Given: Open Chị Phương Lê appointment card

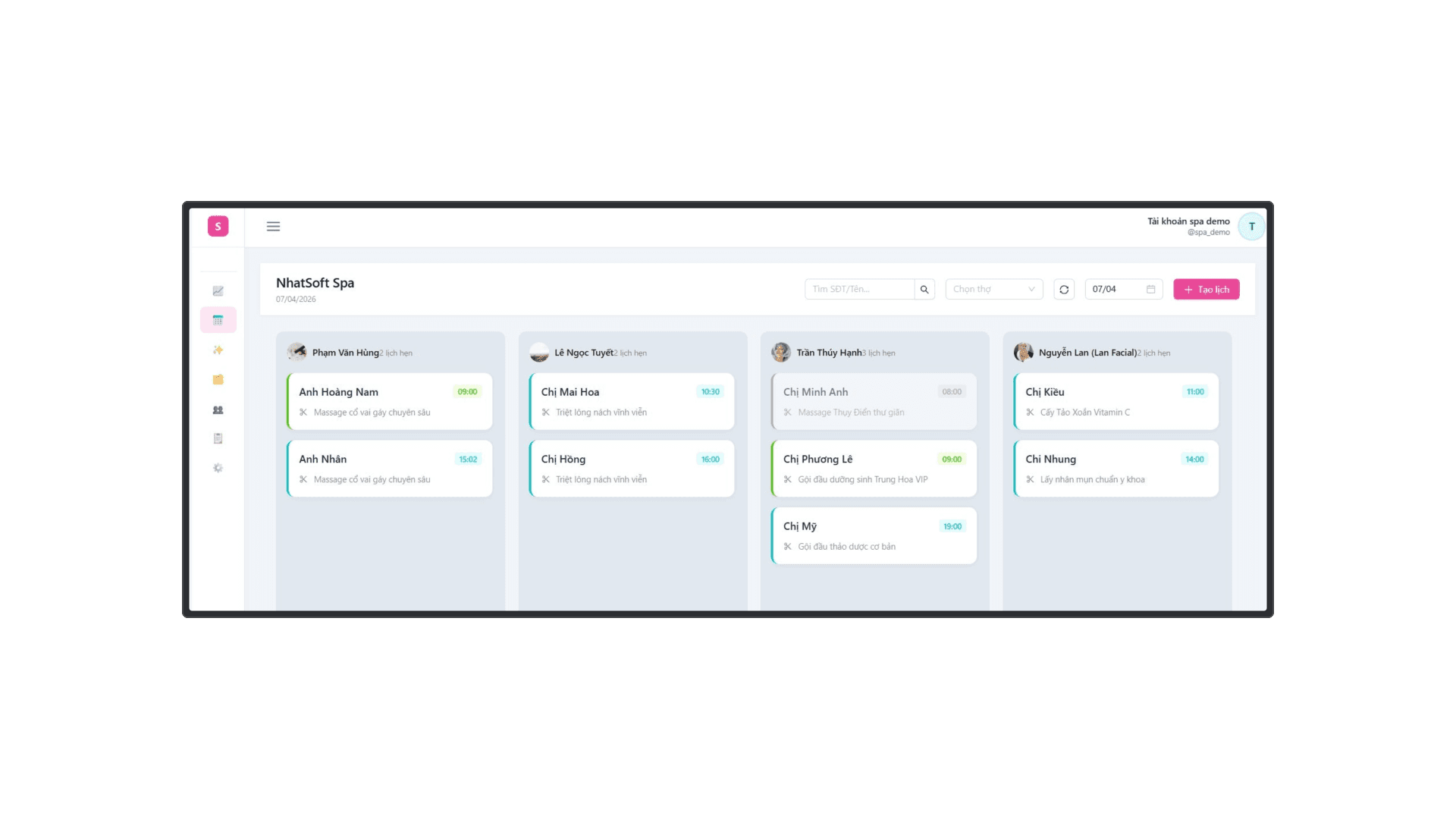Looking at the screenshot, I should (874, 469).
